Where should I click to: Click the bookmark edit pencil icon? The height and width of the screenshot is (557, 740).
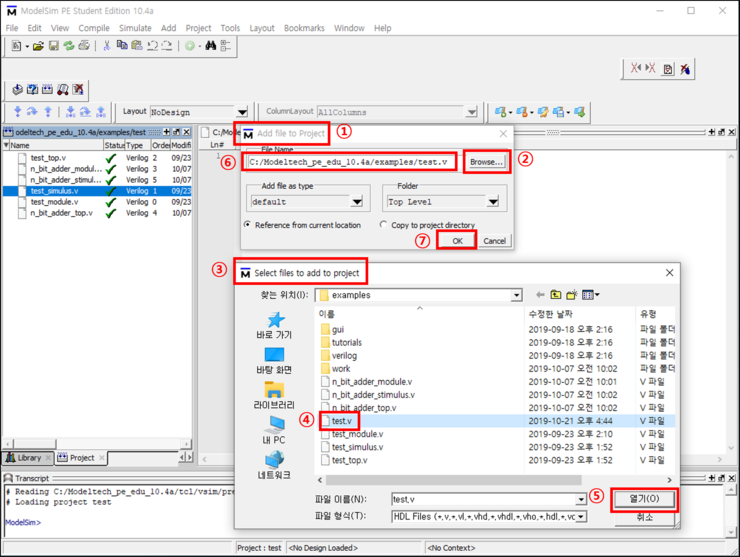543,112
